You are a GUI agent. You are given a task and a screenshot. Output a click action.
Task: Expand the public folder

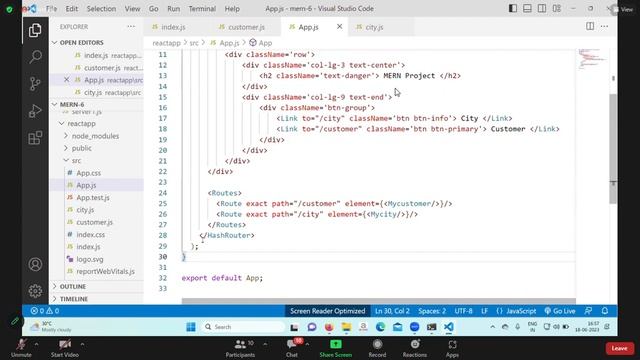tap(82, 148)
